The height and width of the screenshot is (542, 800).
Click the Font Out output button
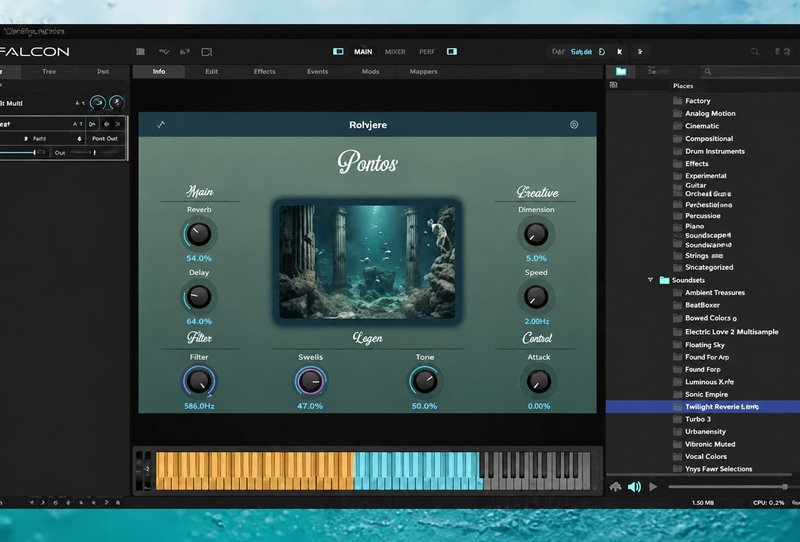(x=105, y=138)
